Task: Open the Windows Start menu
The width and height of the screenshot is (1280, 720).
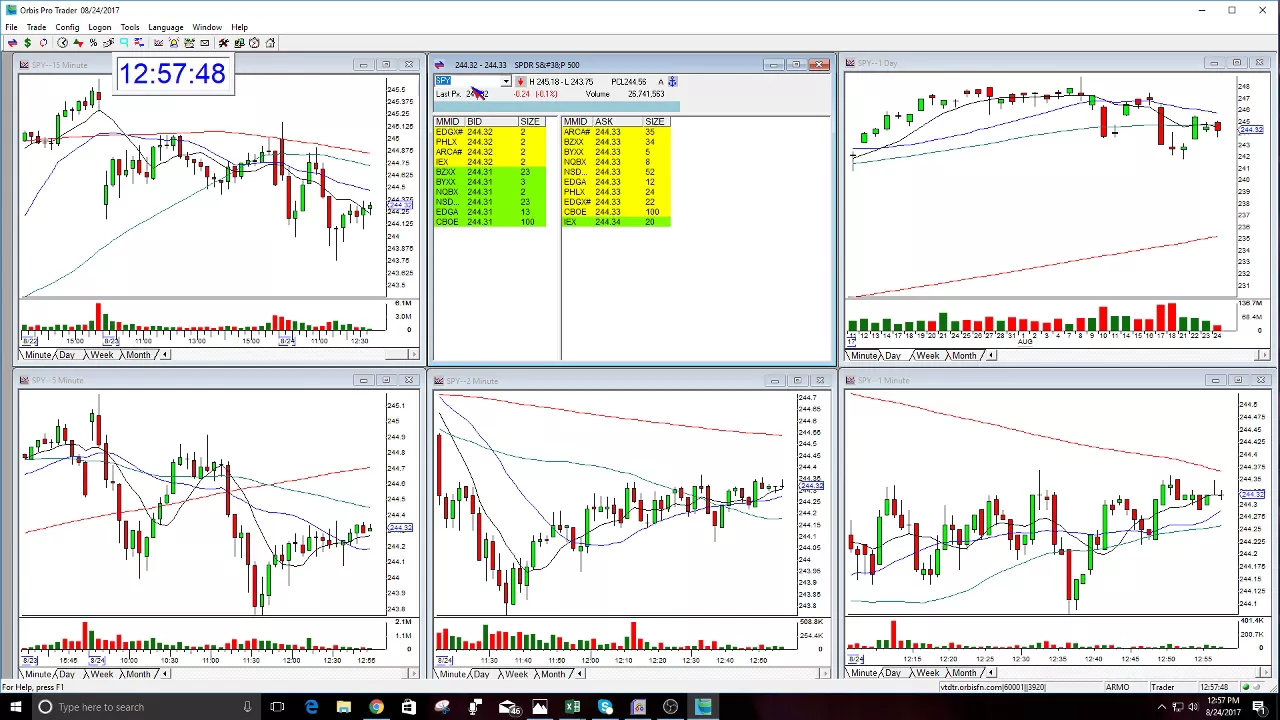Action: (x=15, y=707)
